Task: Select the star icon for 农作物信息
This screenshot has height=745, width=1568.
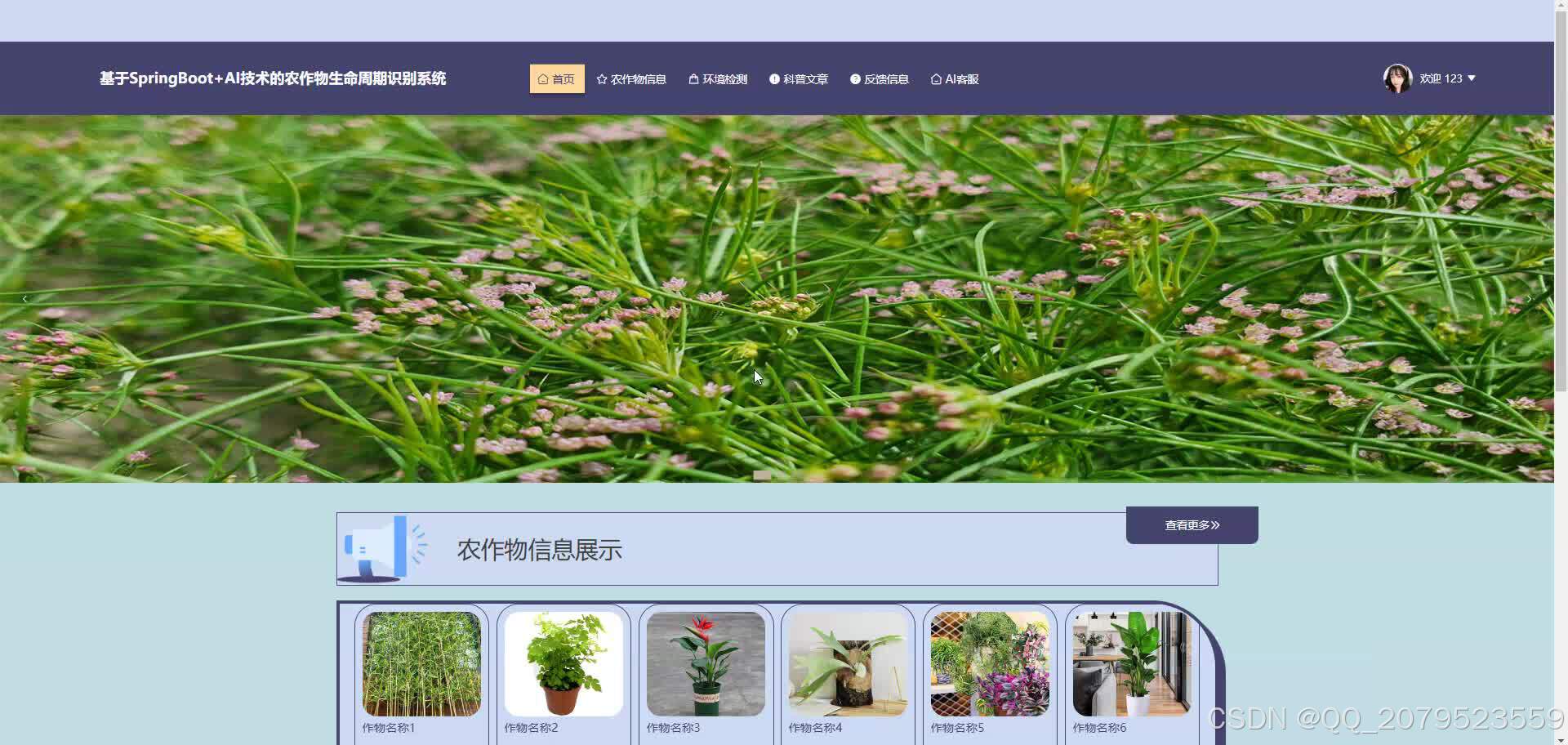Action: 602,78
